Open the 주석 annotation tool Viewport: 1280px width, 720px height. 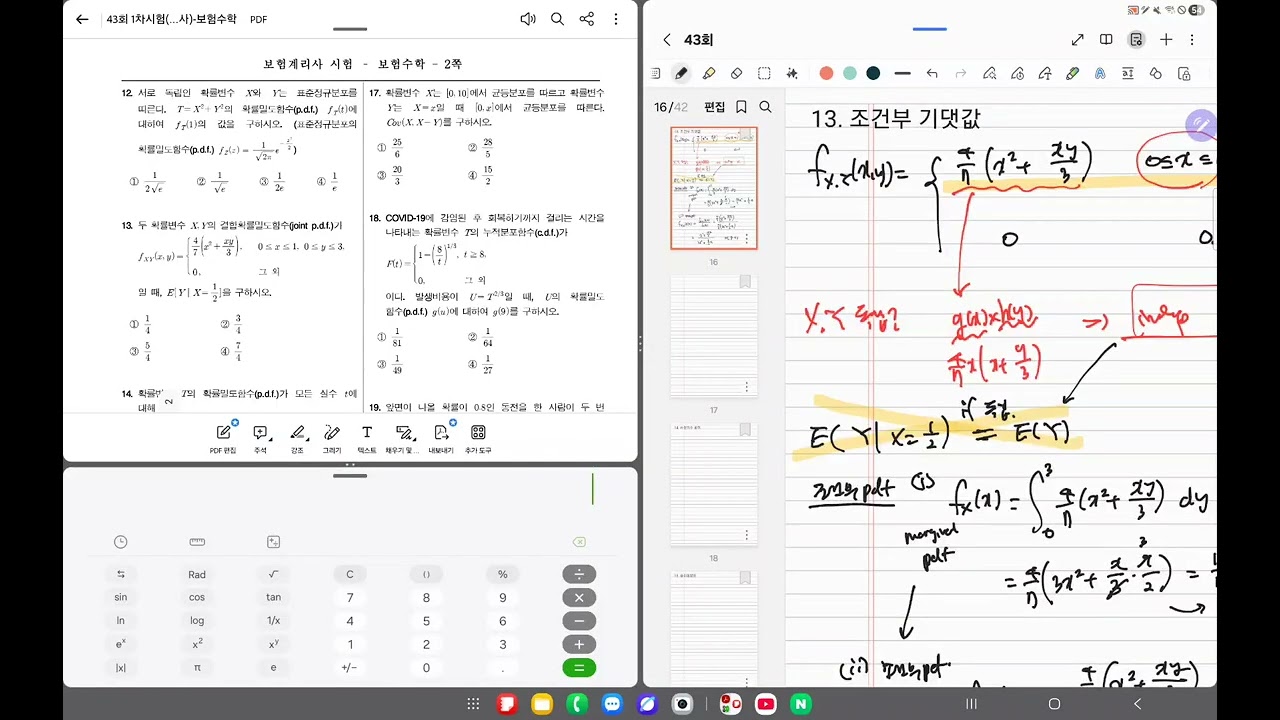[x=260, y=438]
